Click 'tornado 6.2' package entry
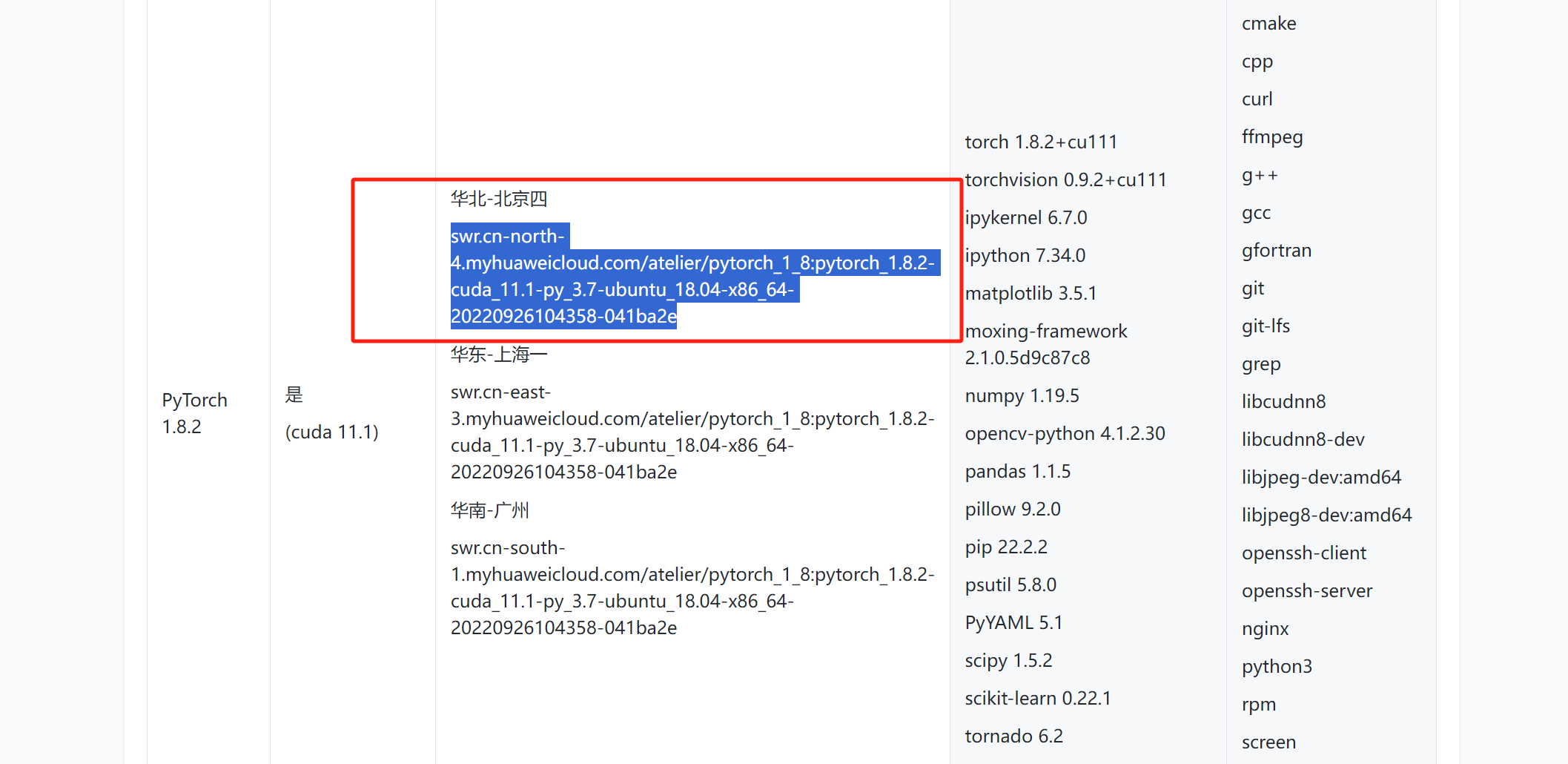Screen dimensions: 1568x764 (1013, 736)
